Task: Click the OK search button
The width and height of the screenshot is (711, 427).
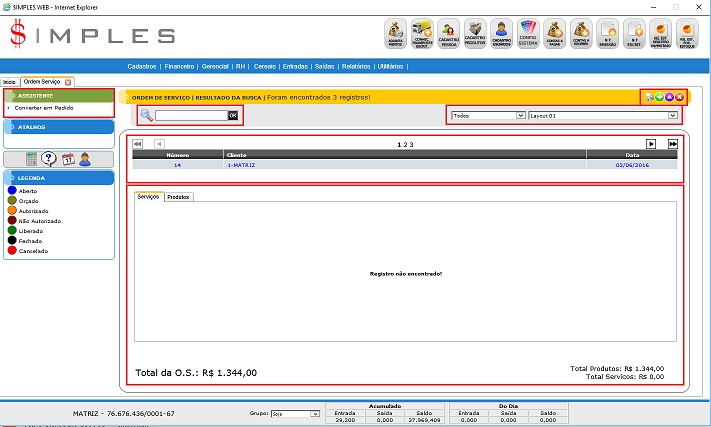Action: pyautogui.click(x=233, y=116)
